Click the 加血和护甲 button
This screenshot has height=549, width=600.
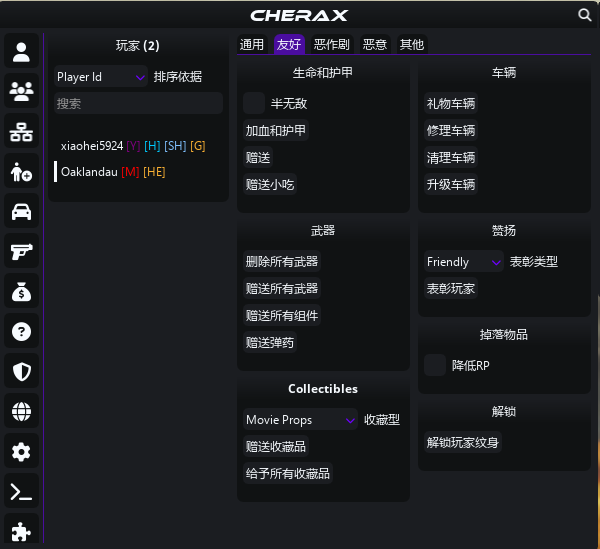click(x=276, y=130)
